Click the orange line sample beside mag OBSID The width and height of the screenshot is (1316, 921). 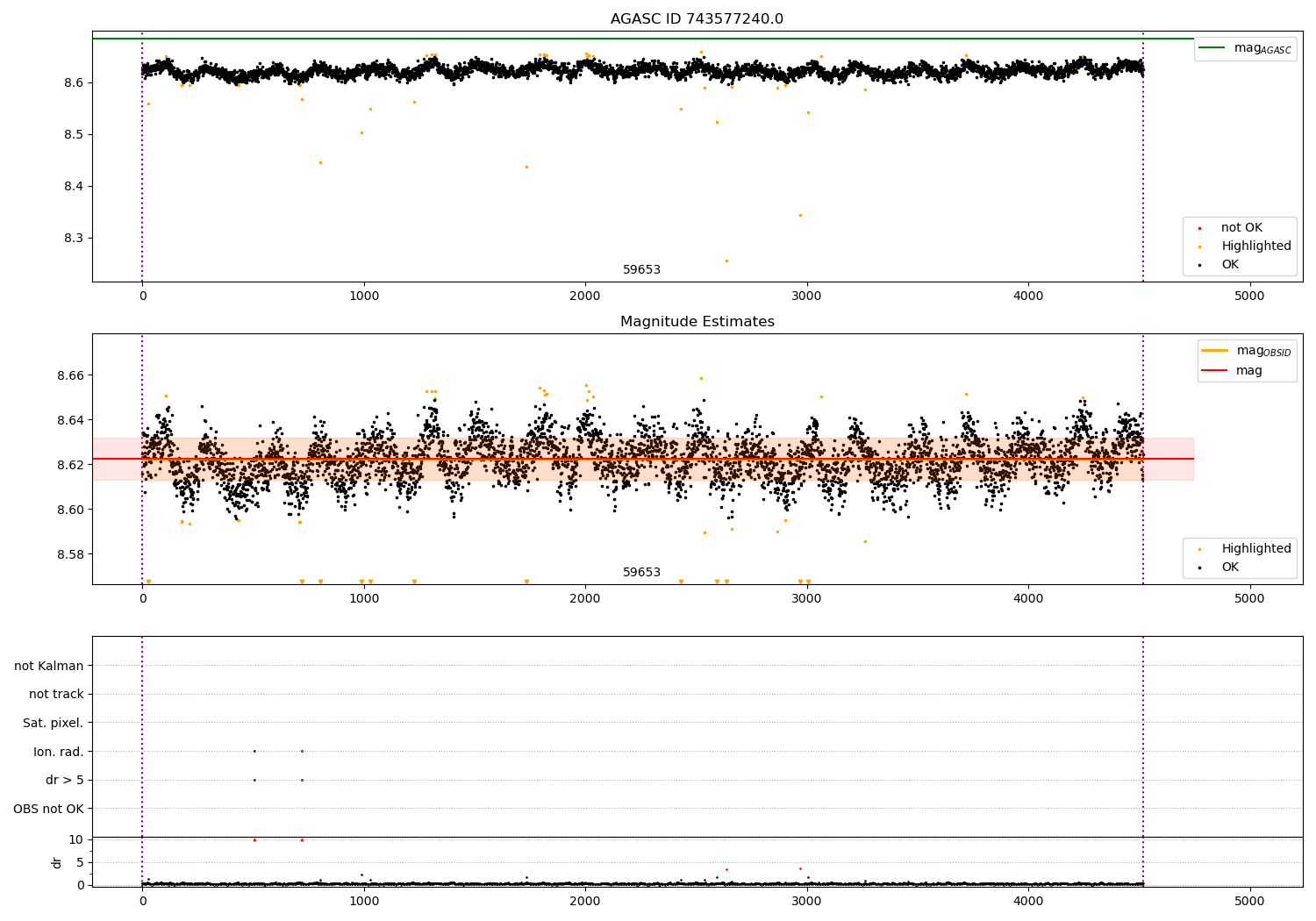point(1215,351)
